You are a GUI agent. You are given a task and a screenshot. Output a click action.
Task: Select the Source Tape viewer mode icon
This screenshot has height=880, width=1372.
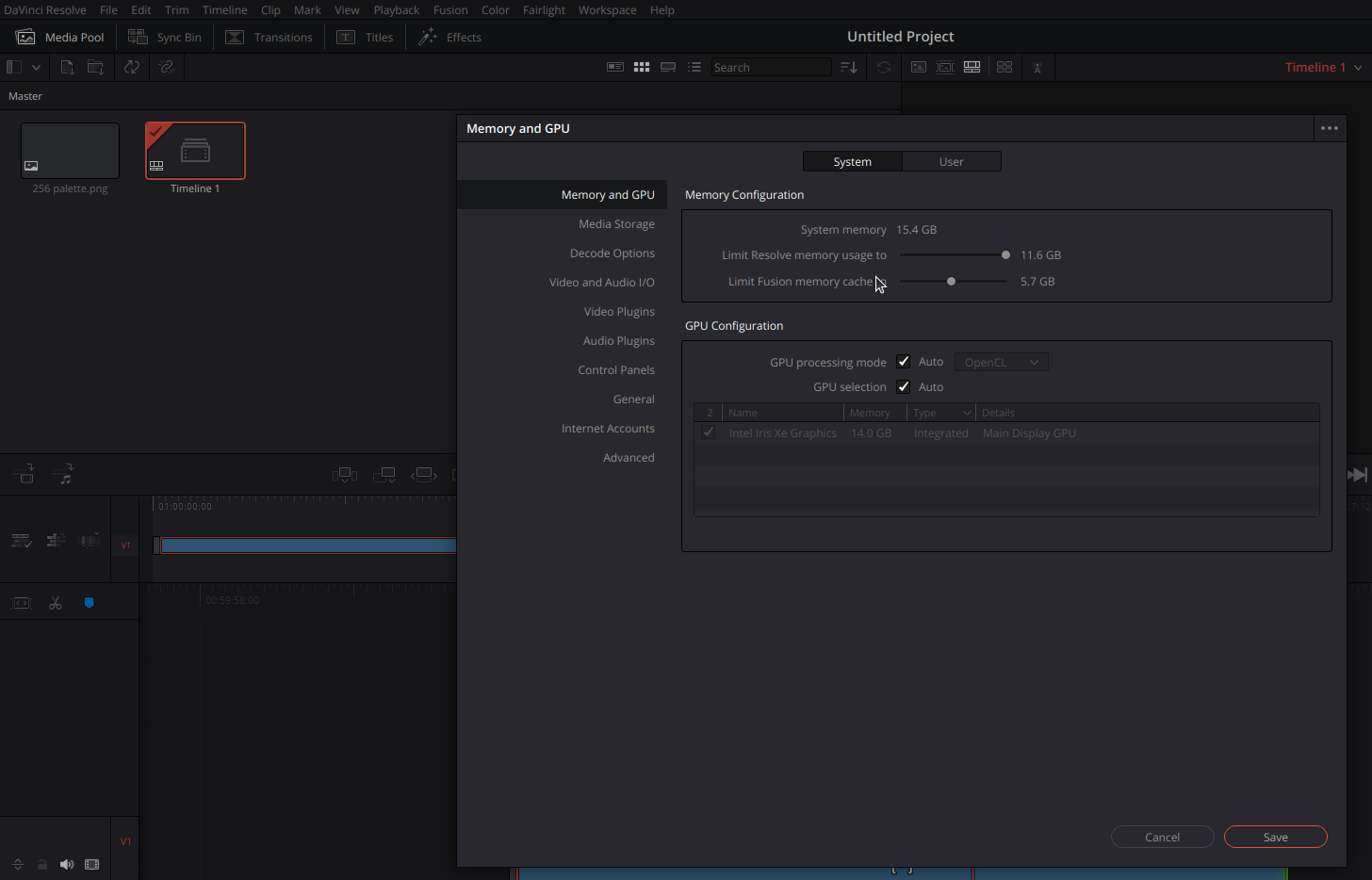pyautogui.click(x=945, y=67)
